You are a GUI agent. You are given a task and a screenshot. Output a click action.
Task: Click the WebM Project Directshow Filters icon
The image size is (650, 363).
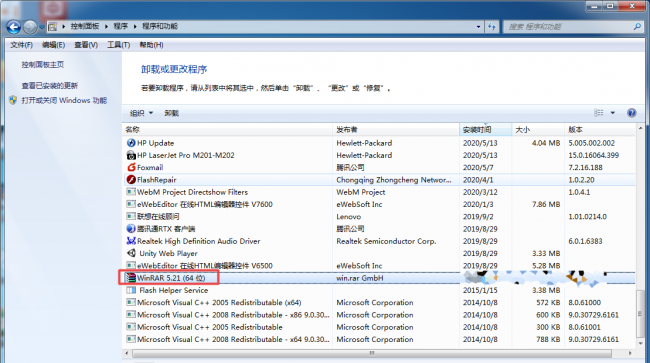tap(131, 192)
